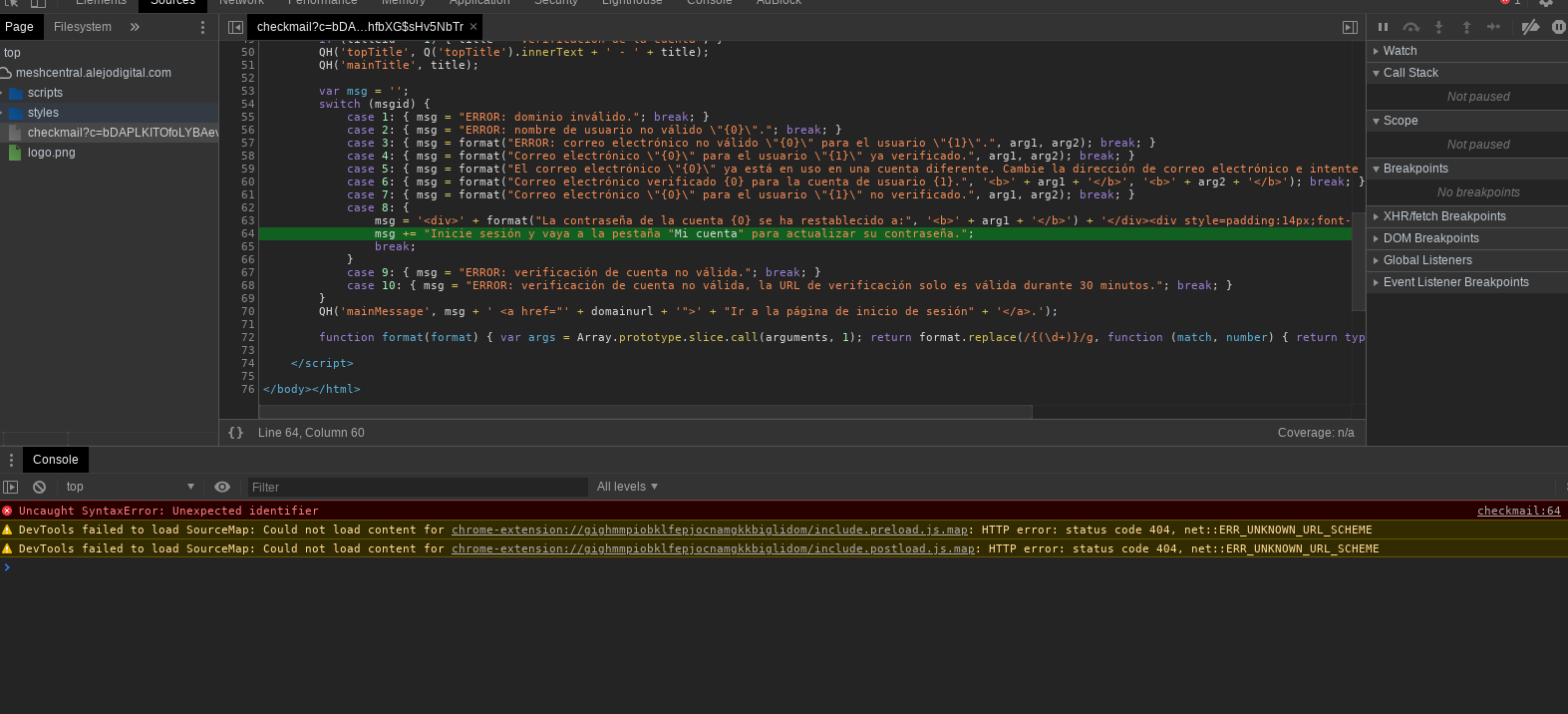The width and height of the screenshot is (1568, 714).
Task: Switch to the Page navigator tab
Action: pos(20,27)
